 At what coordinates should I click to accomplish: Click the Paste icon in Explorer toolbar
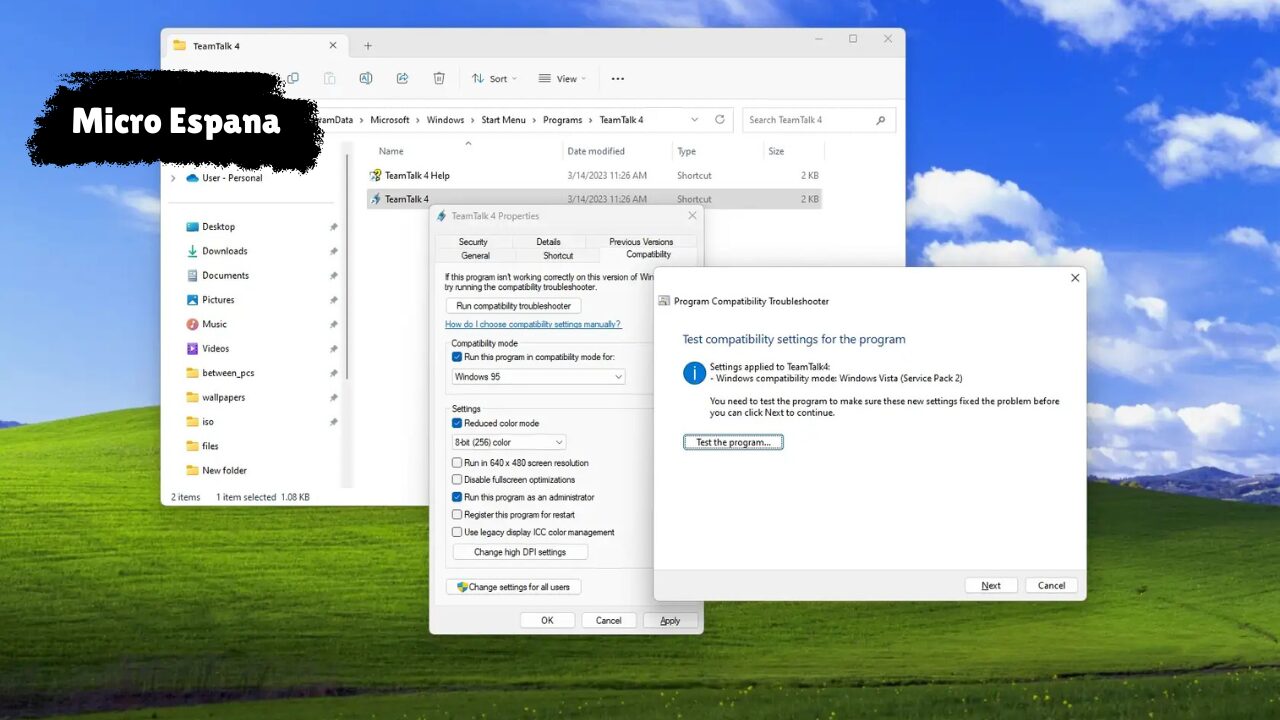pyautogui.click(x=329, y=78)
